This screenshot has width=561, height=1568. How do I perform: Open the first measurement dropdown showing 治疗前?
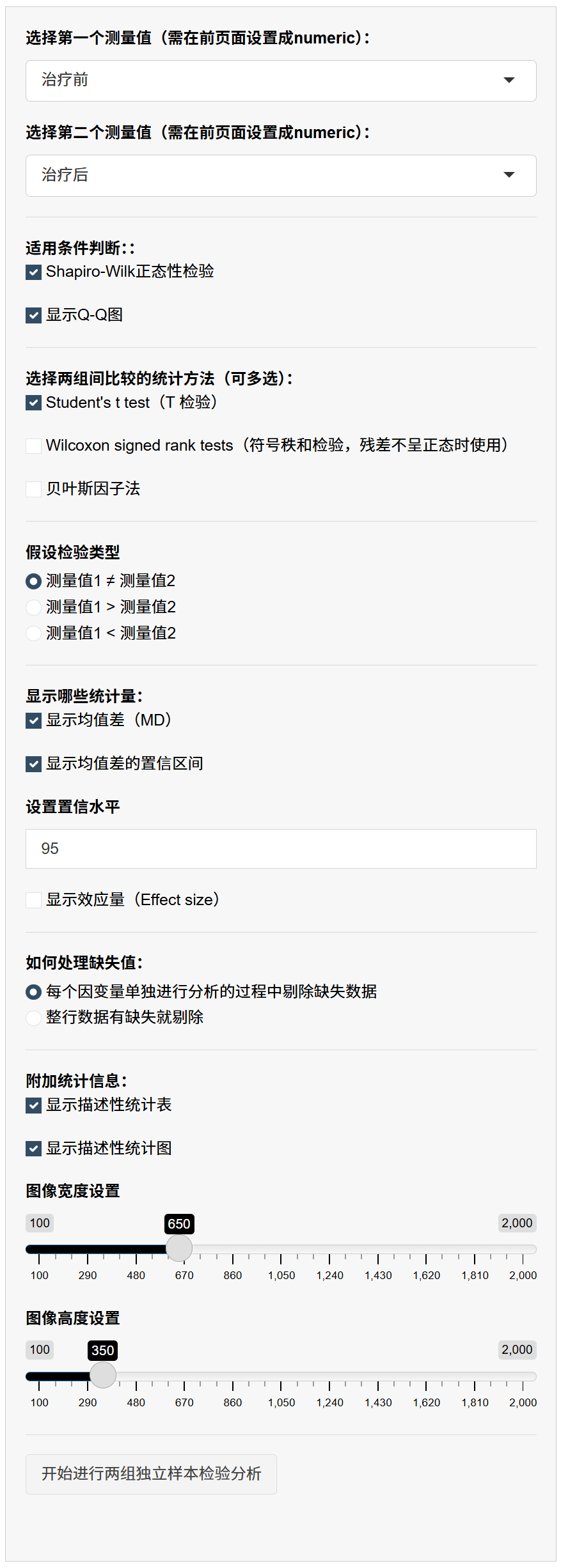pos(280,81)
